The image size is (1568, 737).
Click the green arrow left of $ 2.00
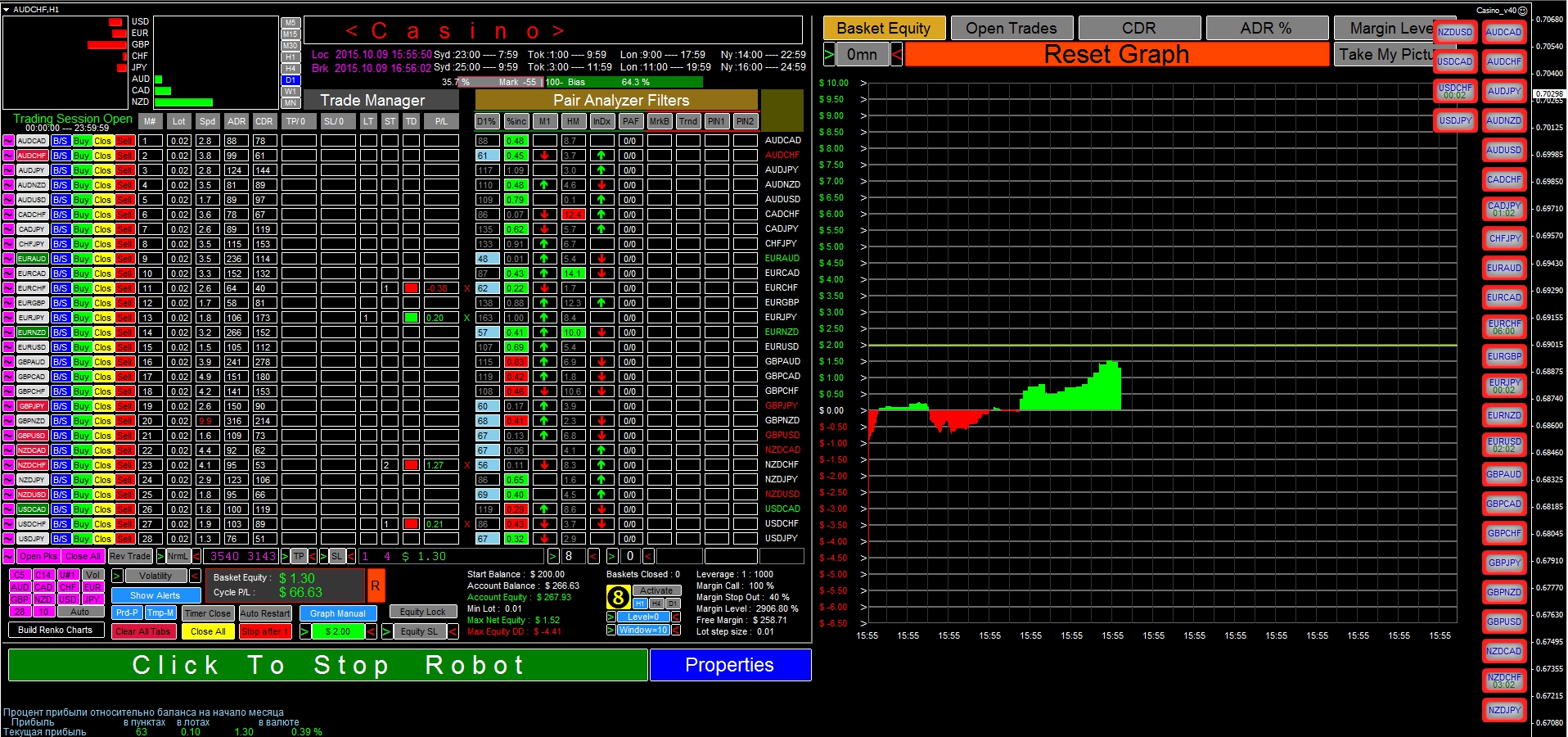[x=304, y=631]
